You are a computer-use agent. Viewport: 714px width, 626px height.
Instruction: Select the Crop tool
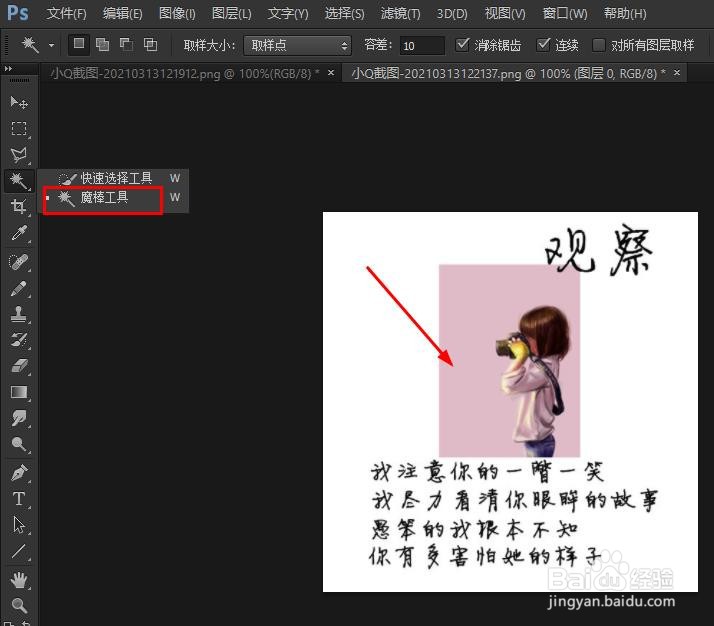19,207
